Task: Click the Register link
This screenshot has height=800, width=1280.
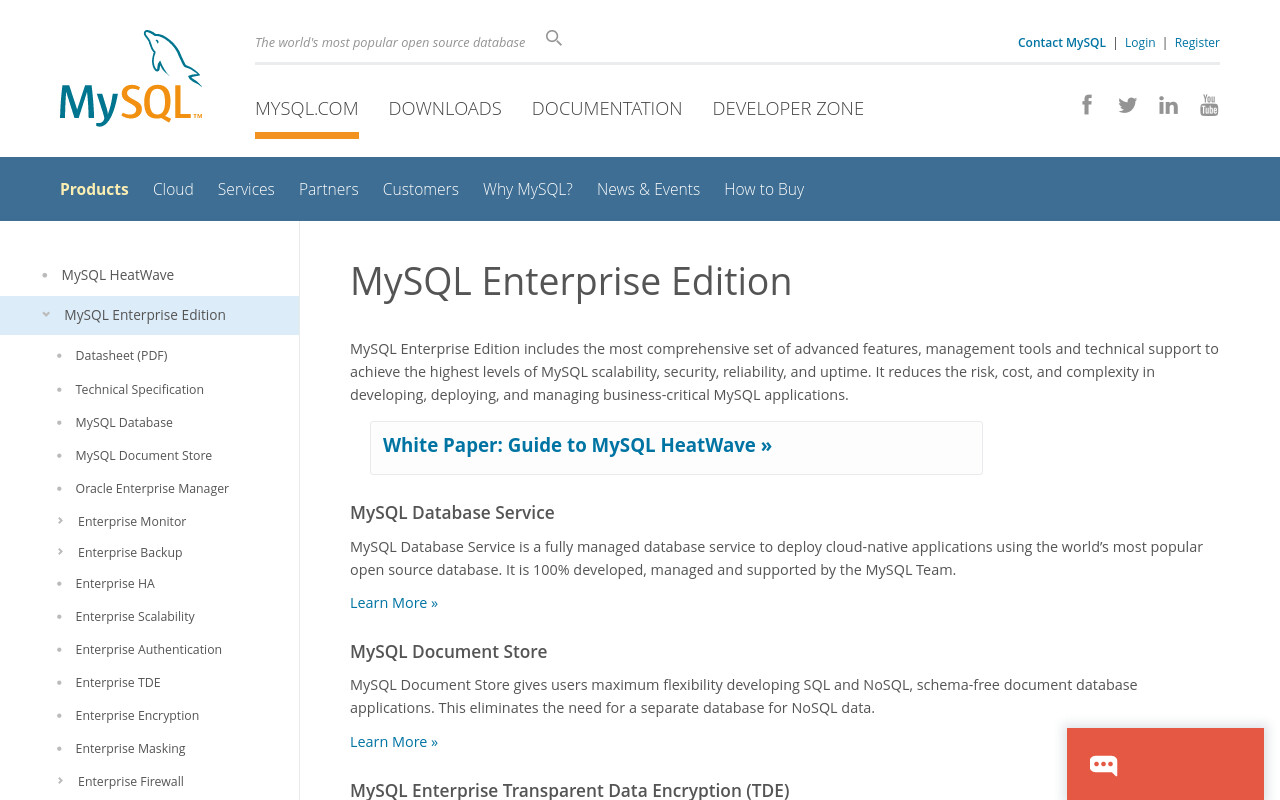Action: click(1197, 42)
